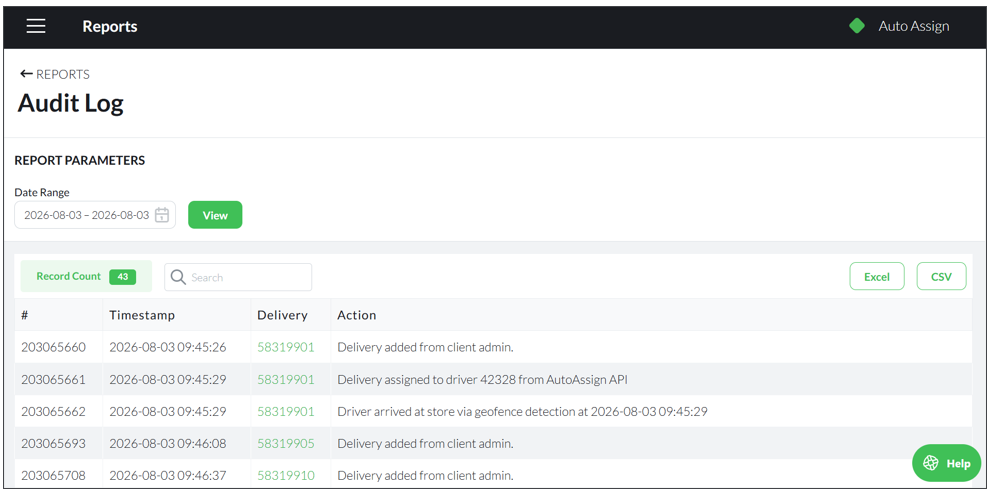991x493 pixels.
Task: Select record number 203065708
Action: pos(53,475)
